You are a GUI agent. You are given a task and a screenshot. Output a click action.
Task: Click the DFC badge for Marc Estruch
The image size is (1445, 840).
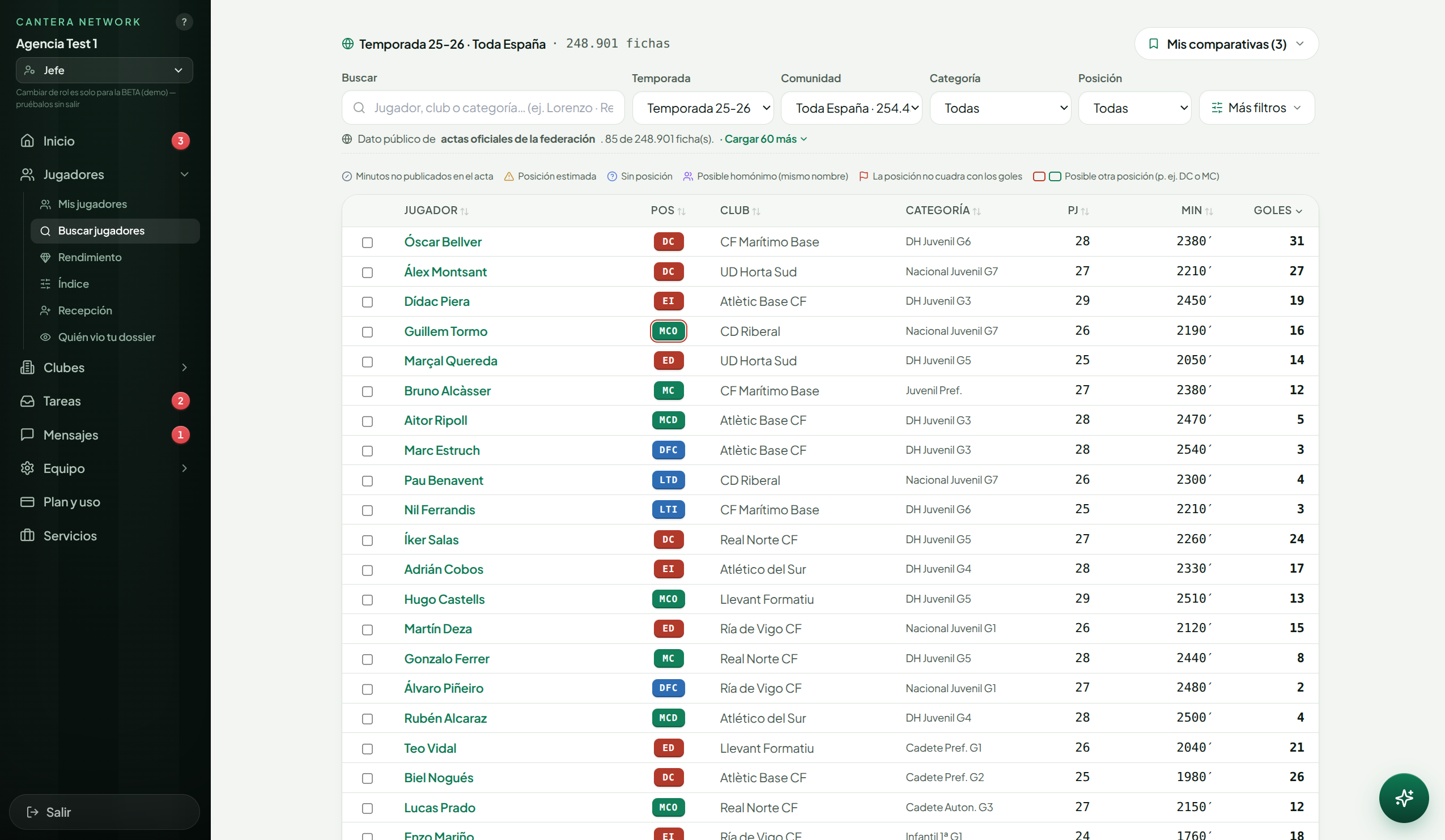pos(668,450)
